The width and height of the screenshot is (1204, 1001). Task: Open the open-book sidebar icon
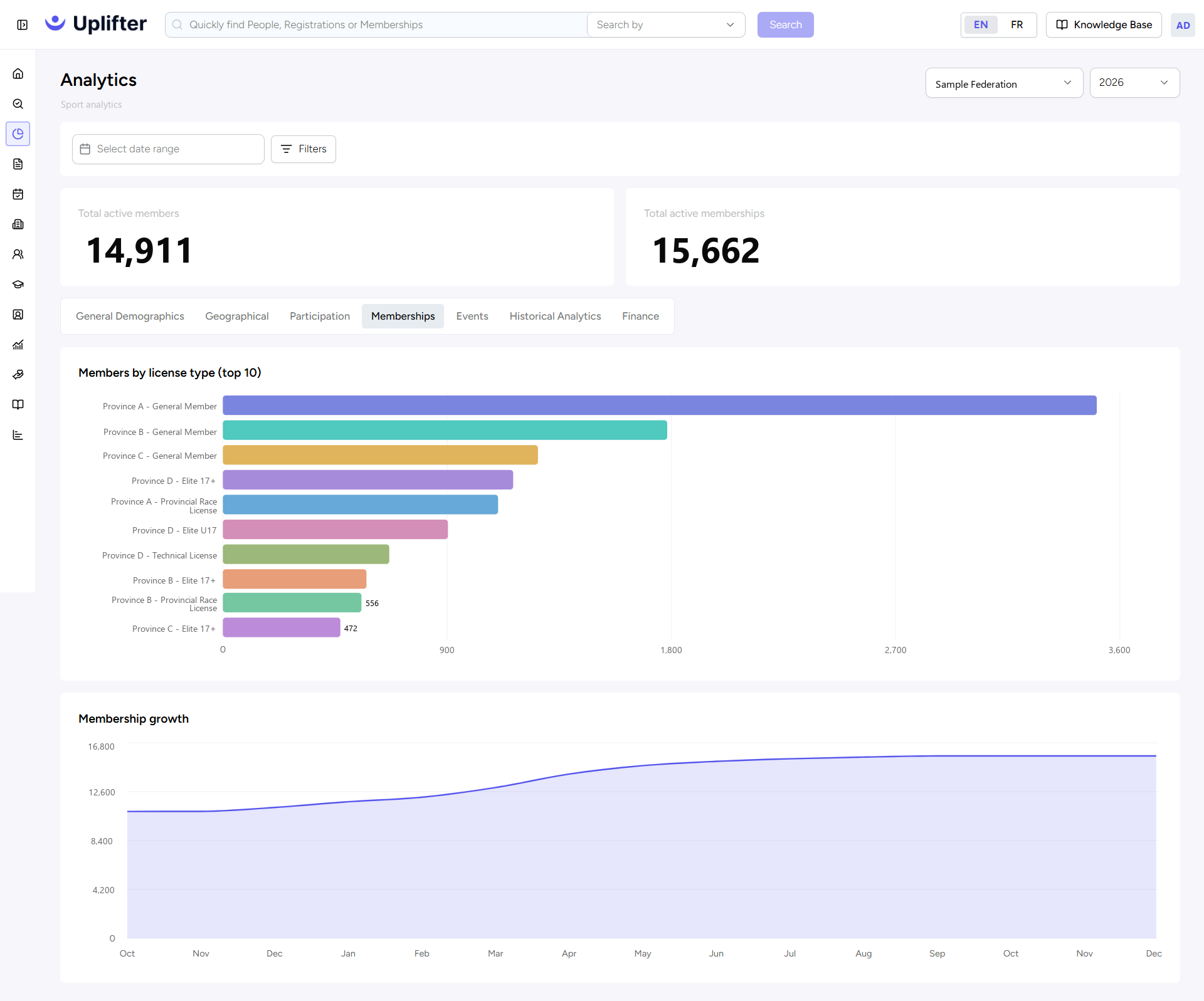[x=18, y=405]
